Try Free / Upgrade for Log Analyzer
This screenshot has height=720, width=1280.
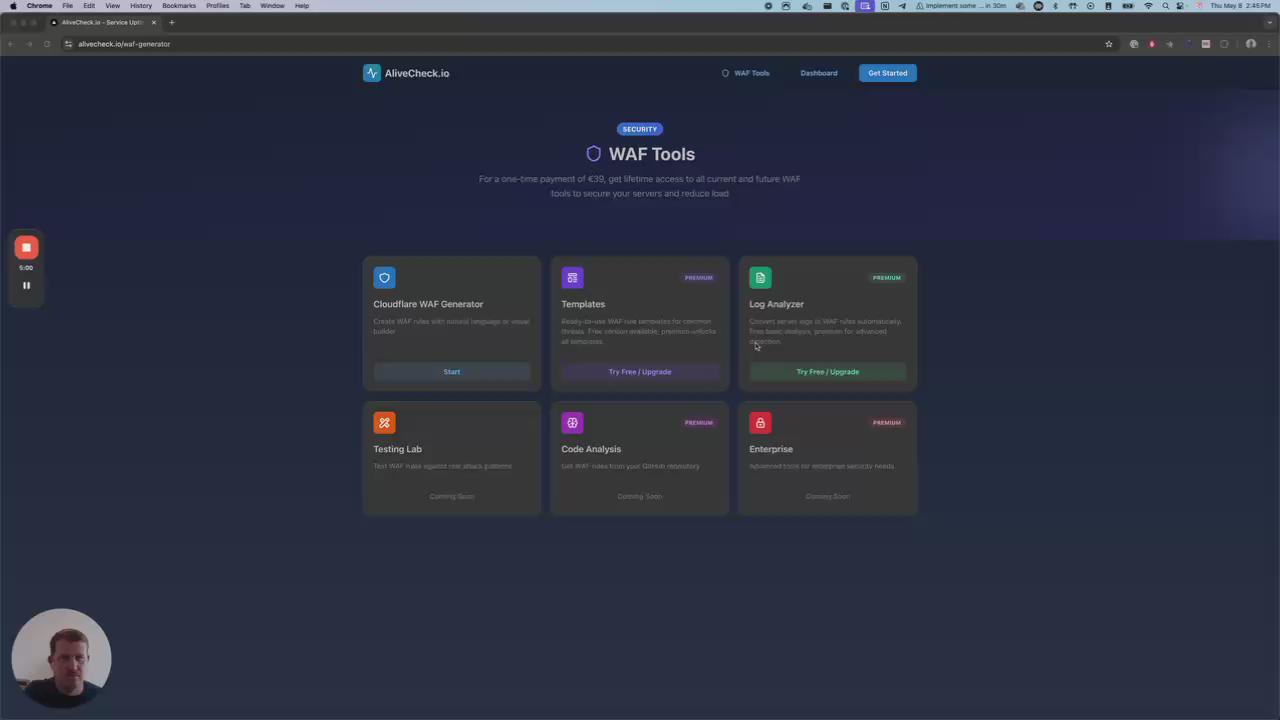click(x=828, y=372)
